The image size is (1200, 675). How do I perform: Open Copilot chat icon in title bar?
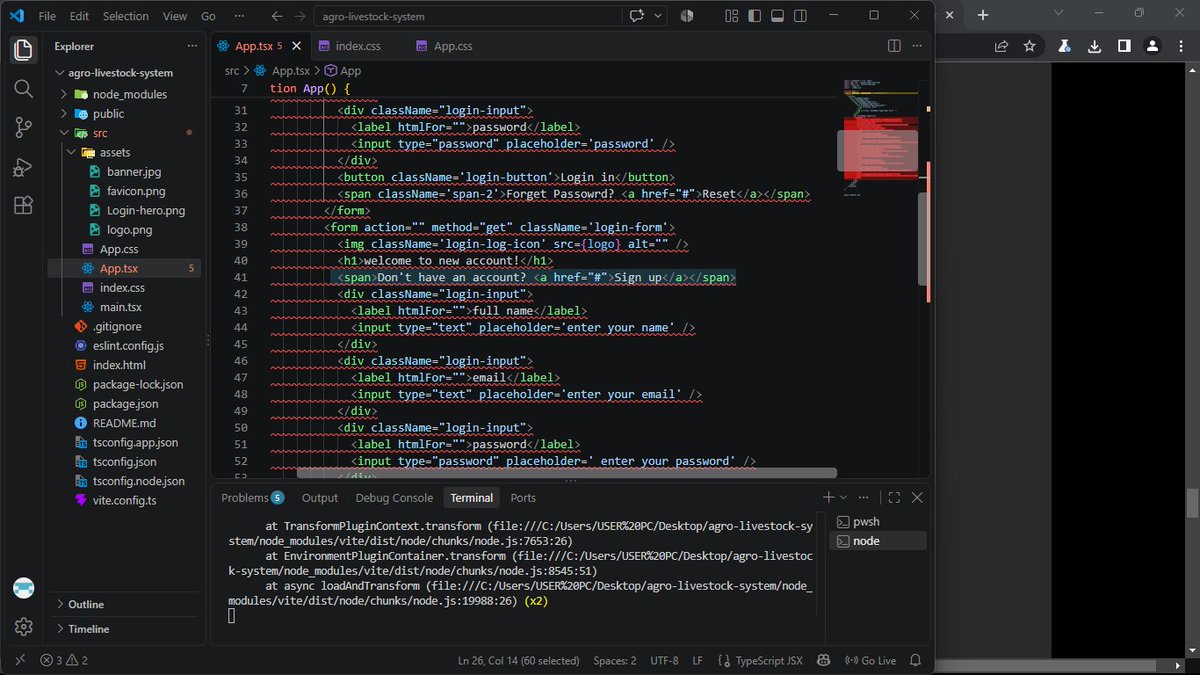[x=636, y=16]
